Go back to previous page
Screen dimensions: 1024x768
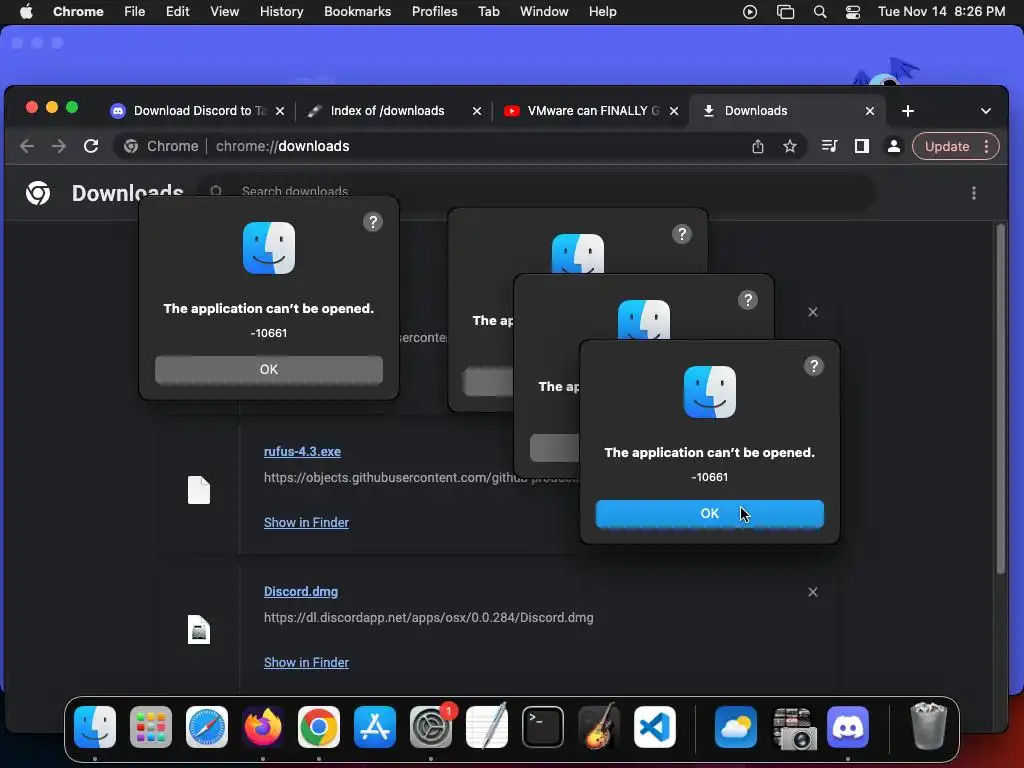(27, 146)
